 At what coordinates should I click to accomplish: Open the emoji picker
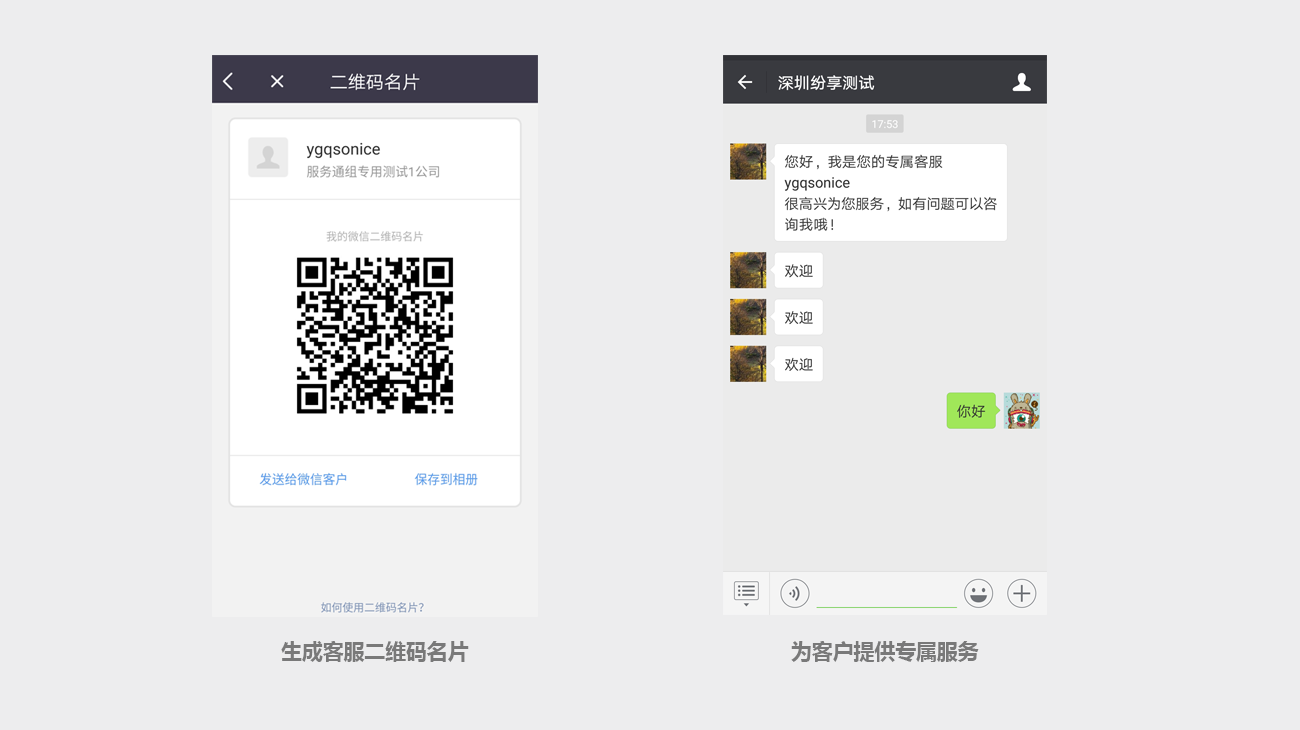coord(978,593)
